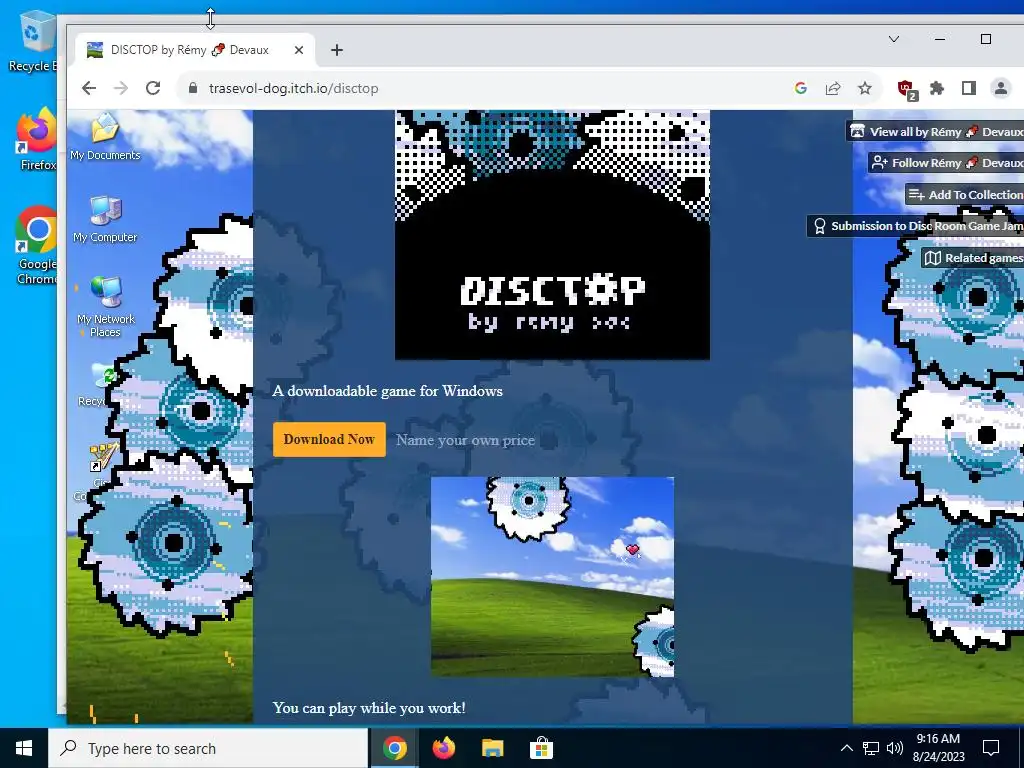
Task: Click the Name your own price text
Action: 465,440
